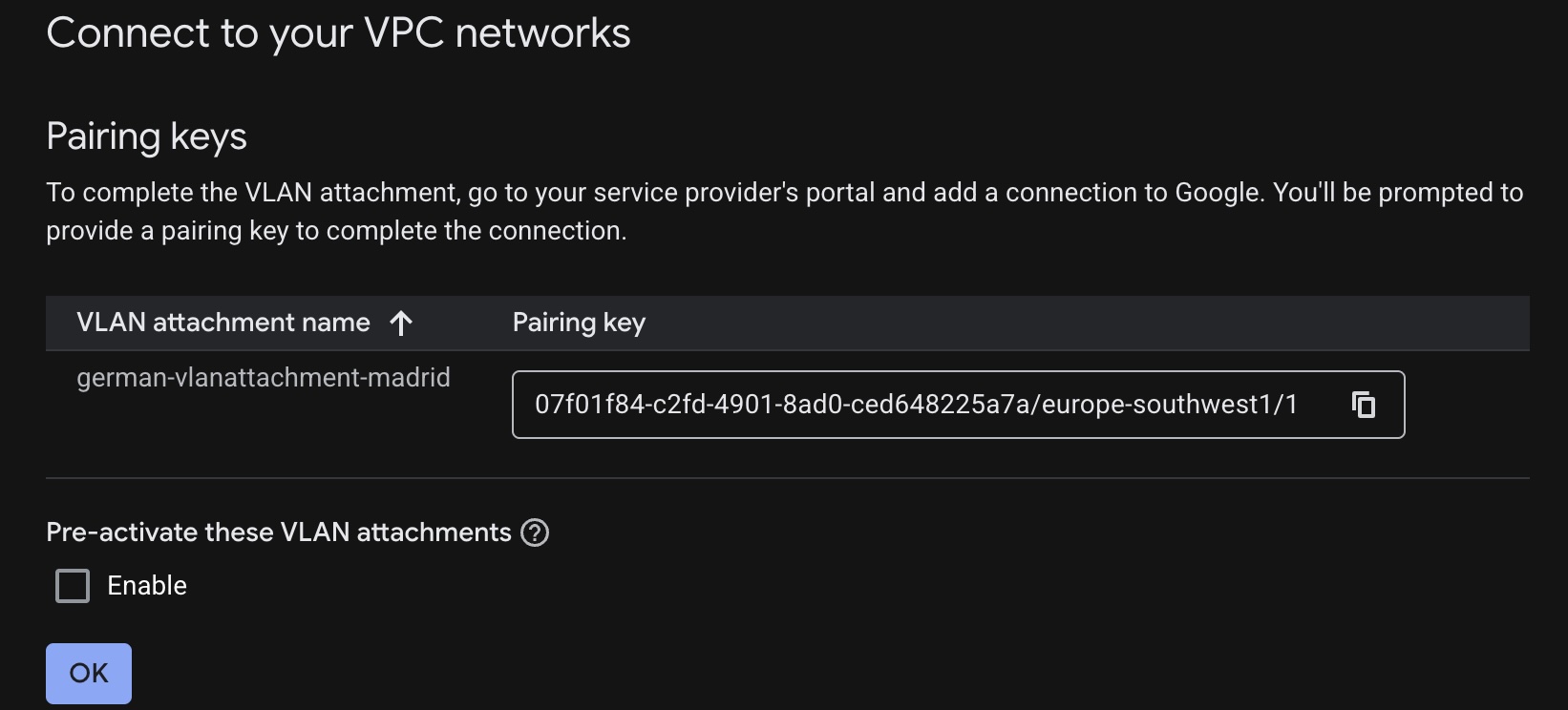Copy the pairing key to clipboard
1568x710 pixels.
[x=1364, y=405]
